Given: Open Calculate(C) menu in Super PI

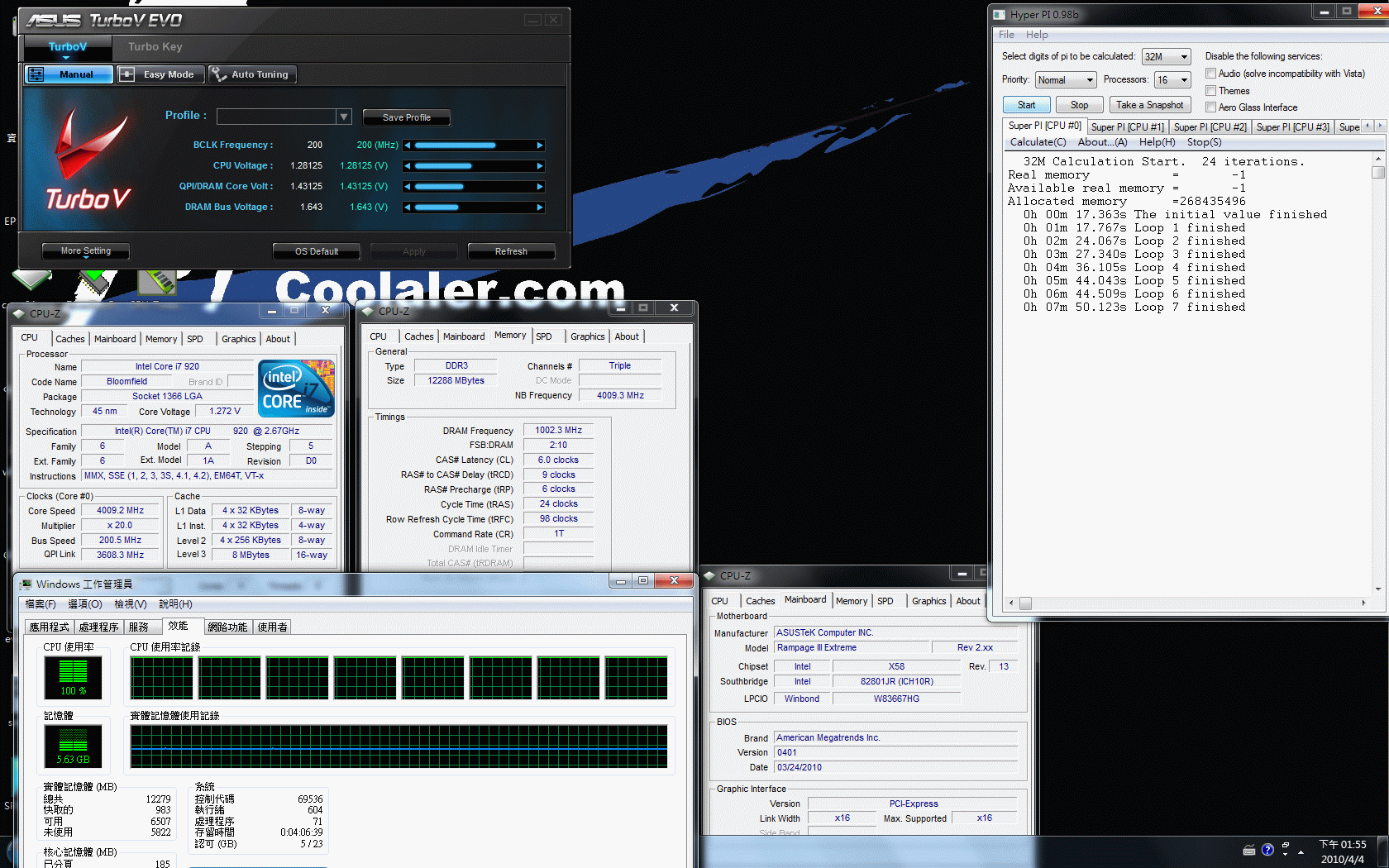Looking at the screenshot, I should pos(1038,142).
